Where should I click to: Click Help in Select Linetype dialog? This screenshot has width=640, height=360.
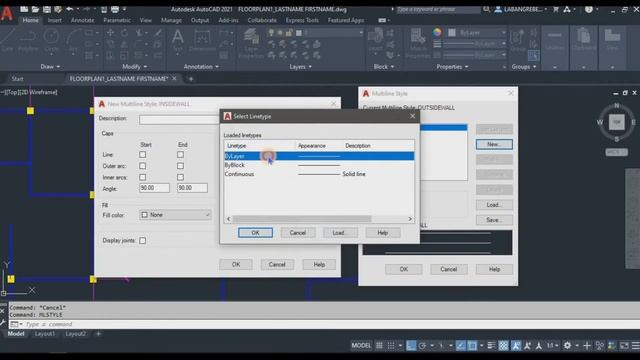pos(382,233)
